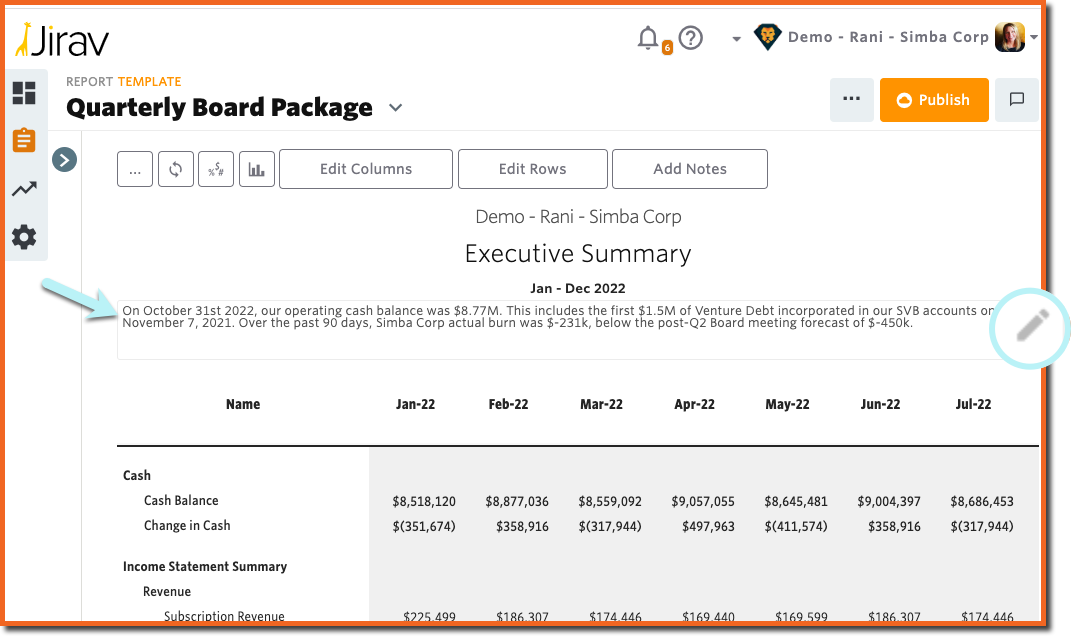This screenshot has height=636, width=1077.
Task: Click the Cash Balance row label
Action: 181,501
